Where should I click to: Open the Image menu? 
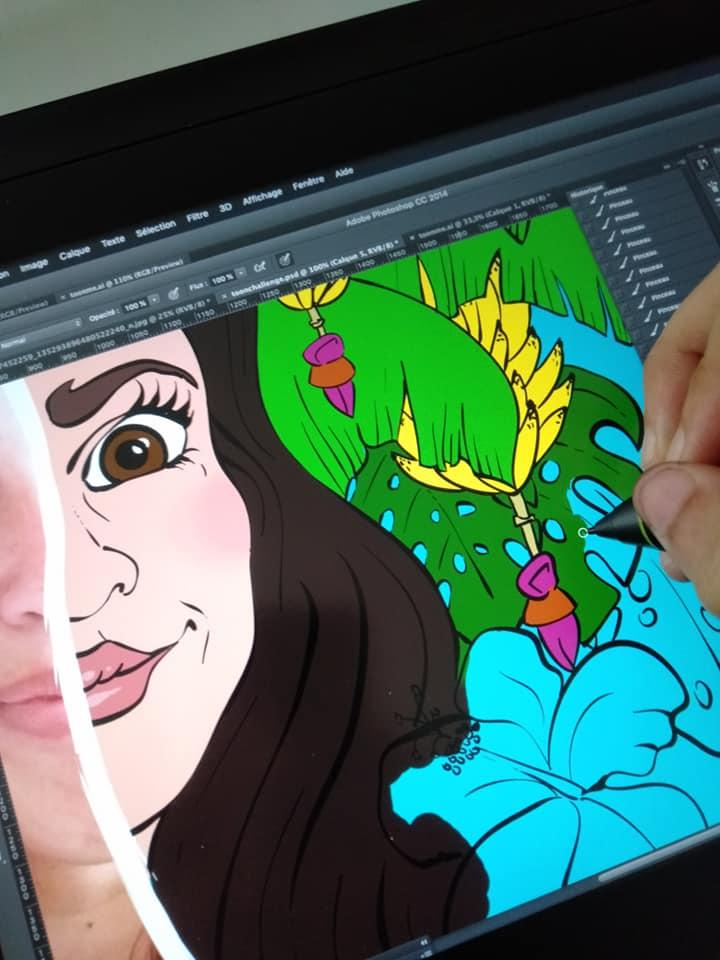pos(34,265)
